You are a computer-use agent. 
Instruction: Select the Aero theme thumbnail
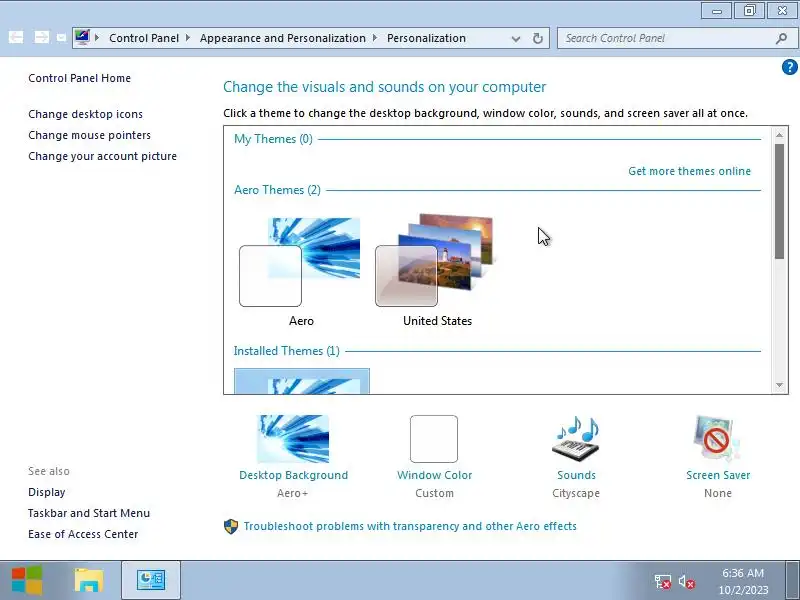pos(300,262)
